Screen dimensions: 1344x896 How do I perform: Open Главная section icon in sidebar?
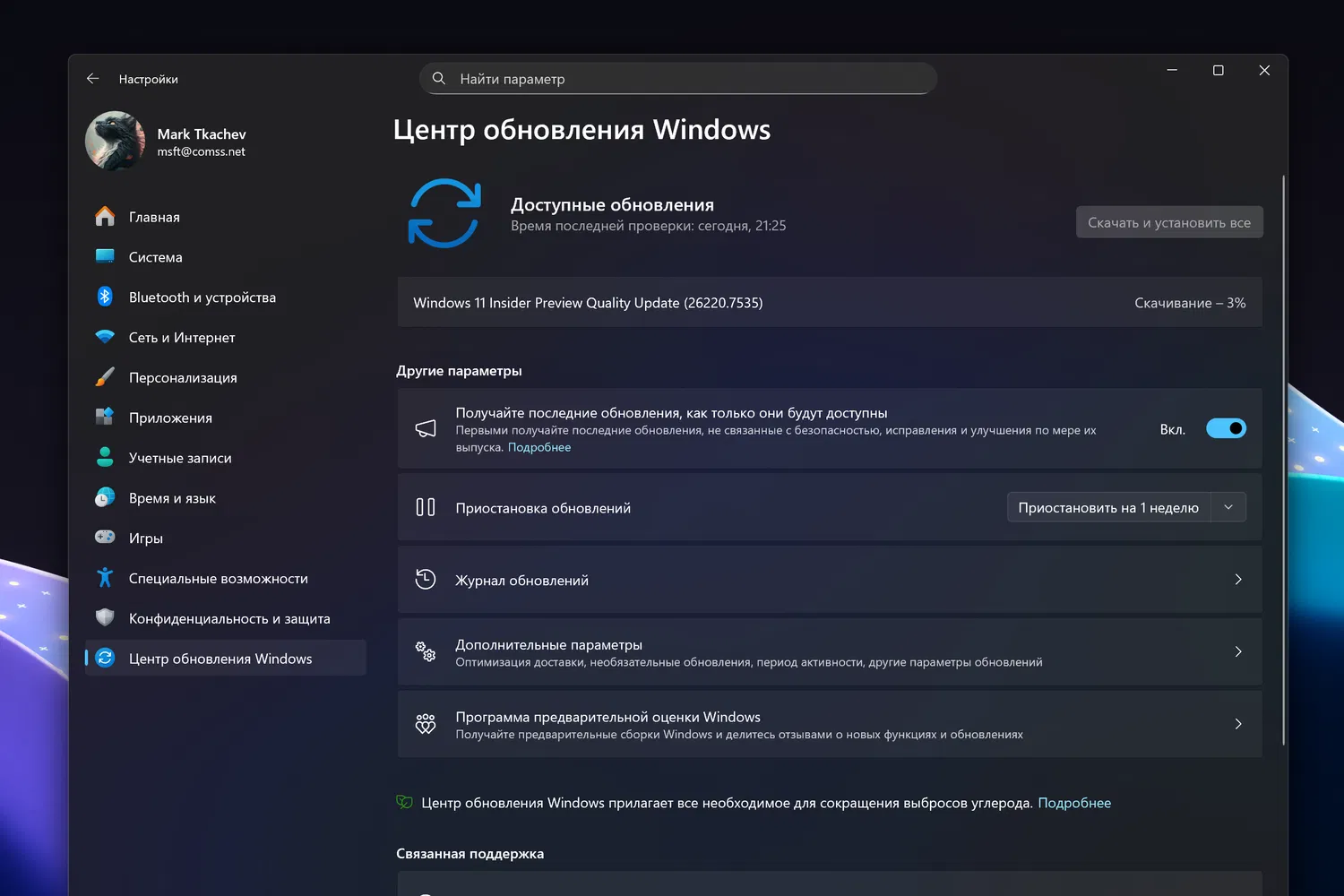[105, 216]
